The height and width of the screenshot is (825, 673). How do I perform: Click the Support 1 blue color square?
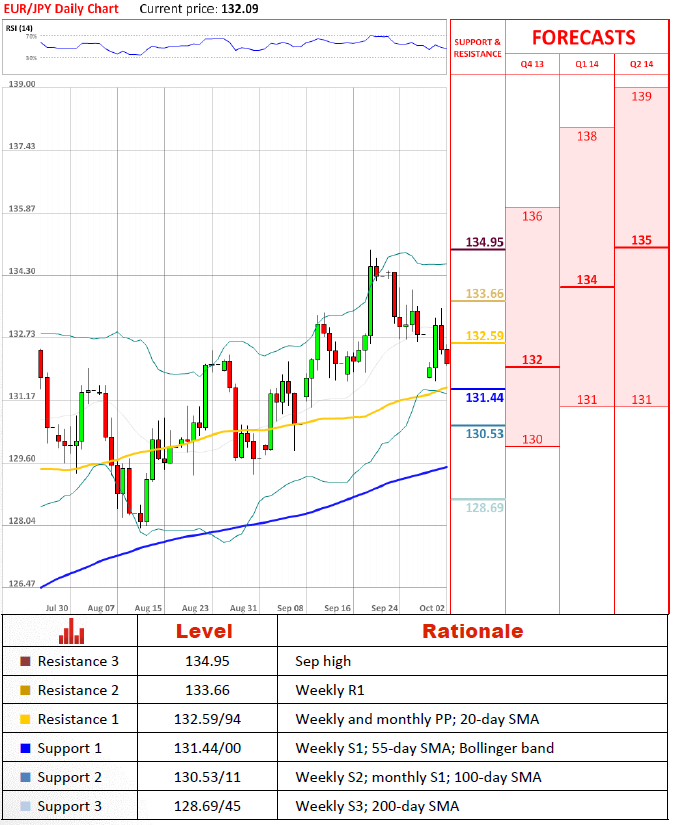click(x=25, y=748)
